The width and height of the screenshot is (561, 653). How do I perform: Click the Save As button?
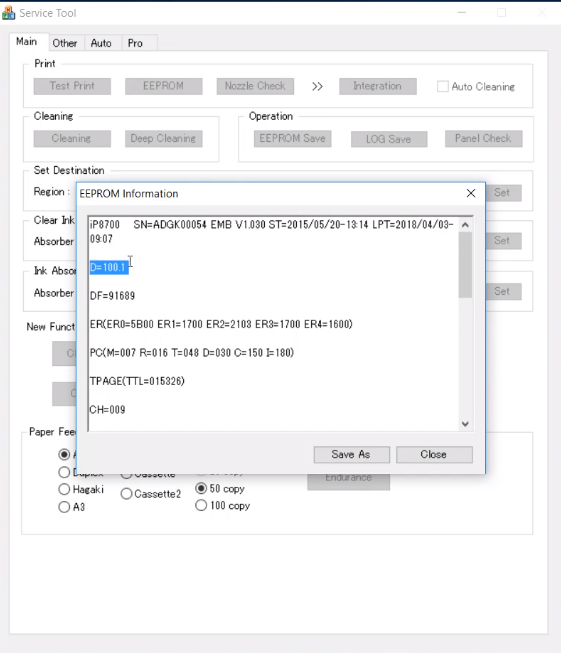(x=352, y=454)
